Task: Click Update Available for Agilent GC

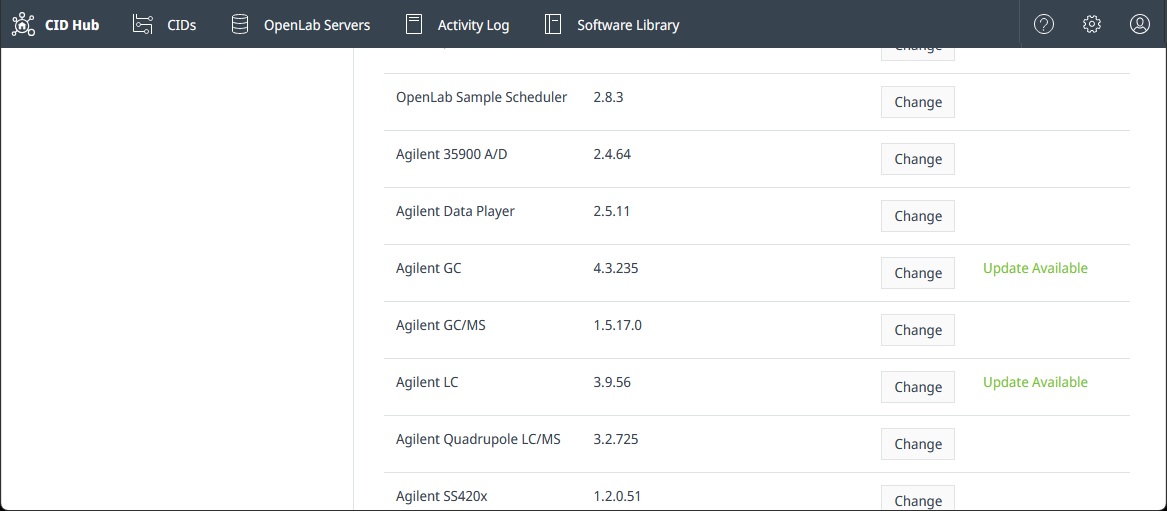Action: point(1035,268)
